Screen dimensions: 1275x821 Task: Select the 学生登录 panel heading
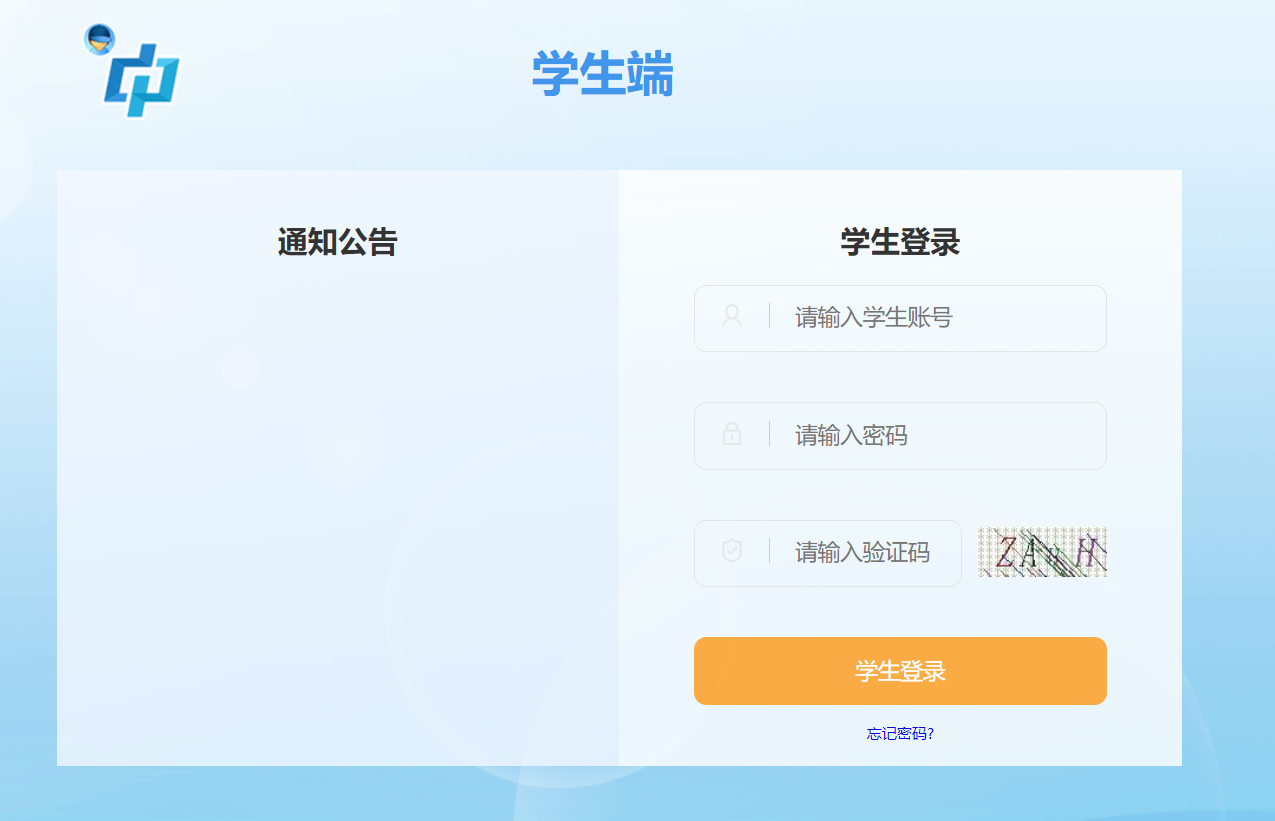point(900,242)
